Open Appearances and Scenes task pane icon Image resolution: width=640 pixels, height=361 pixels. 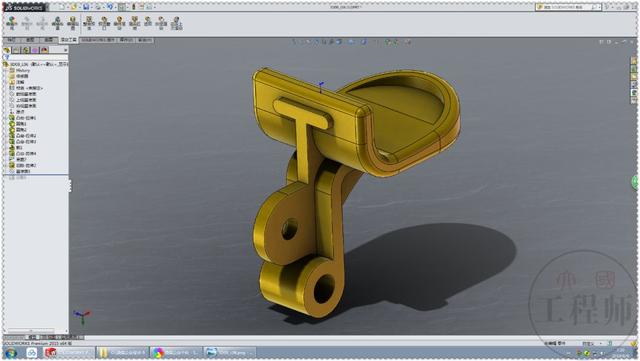pyautogui.click(x=634, y=93)
